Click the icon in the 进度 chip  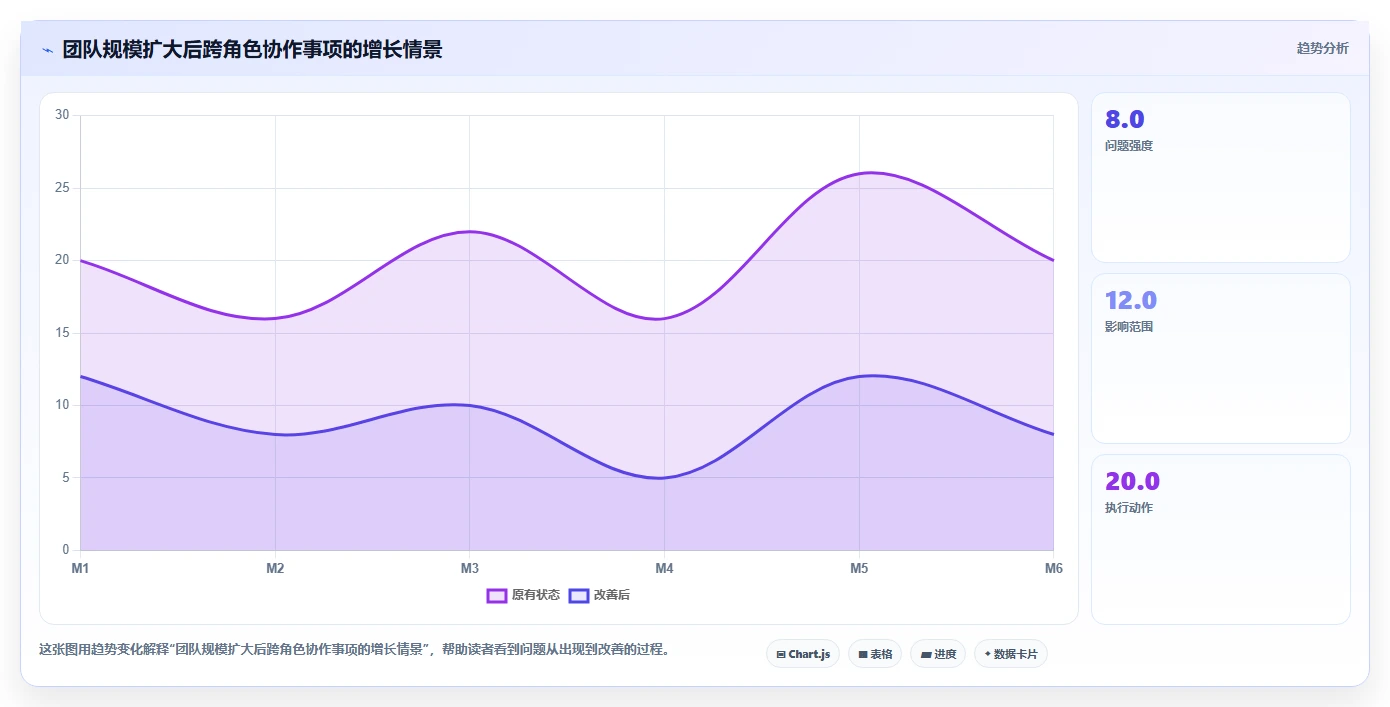[926, 655]
